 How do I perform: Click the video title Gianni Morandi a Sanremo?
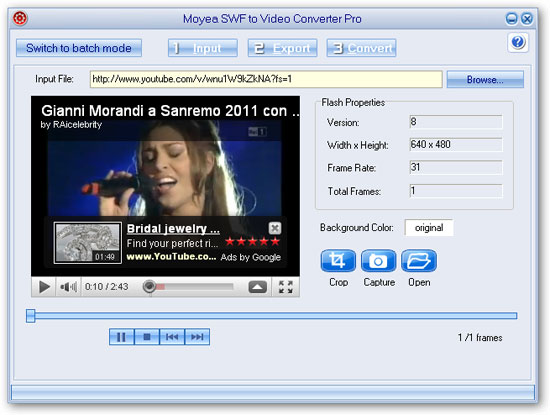pos(170,111)
